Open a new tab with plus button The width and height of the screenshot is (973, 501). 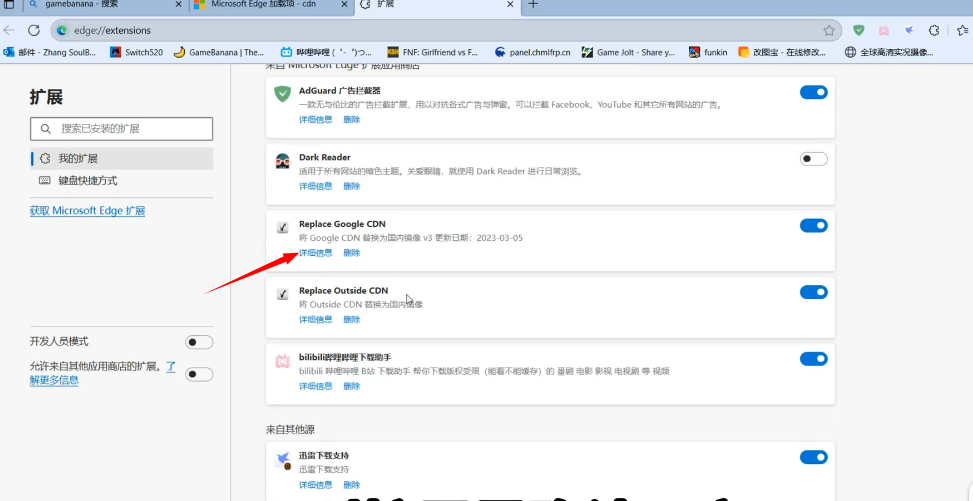pyautogui.click(x=532, y=4)
